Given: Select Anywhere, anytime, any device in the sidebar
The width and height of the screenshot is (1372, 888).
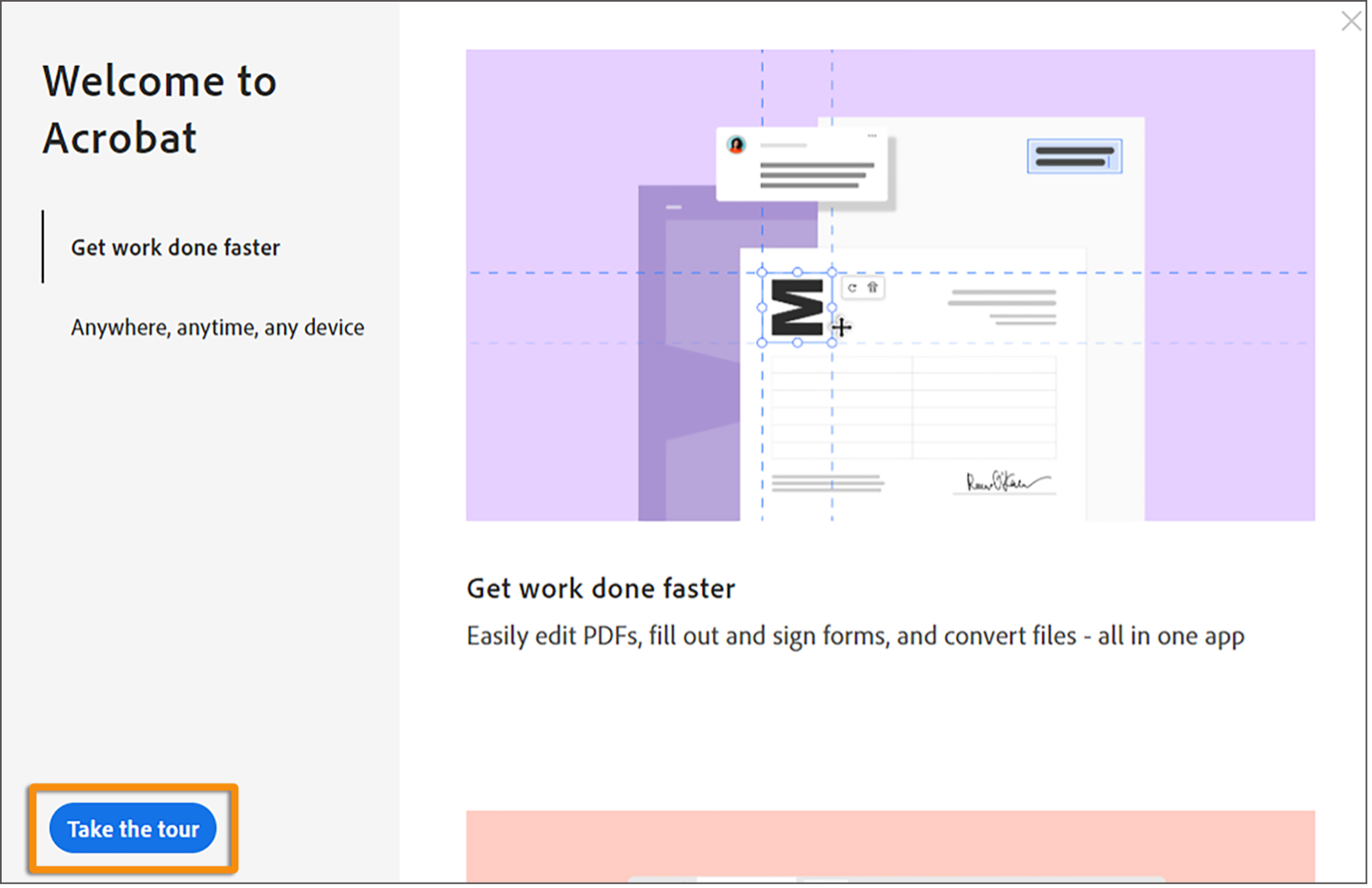Looking at the screenshot, I should click(216, 327).
